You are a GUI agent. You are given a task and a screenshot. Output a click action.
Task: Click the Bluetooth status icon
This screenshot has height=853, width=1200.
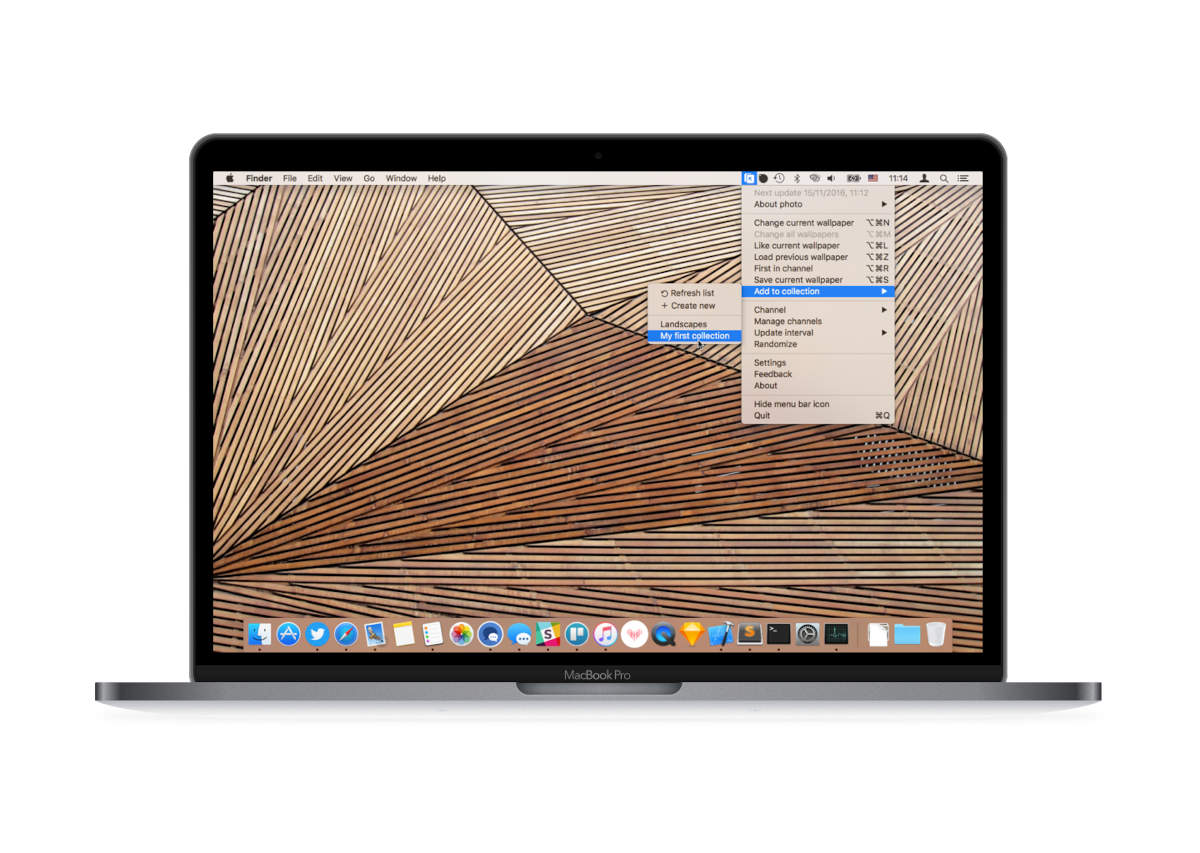[x=797, y=178]
